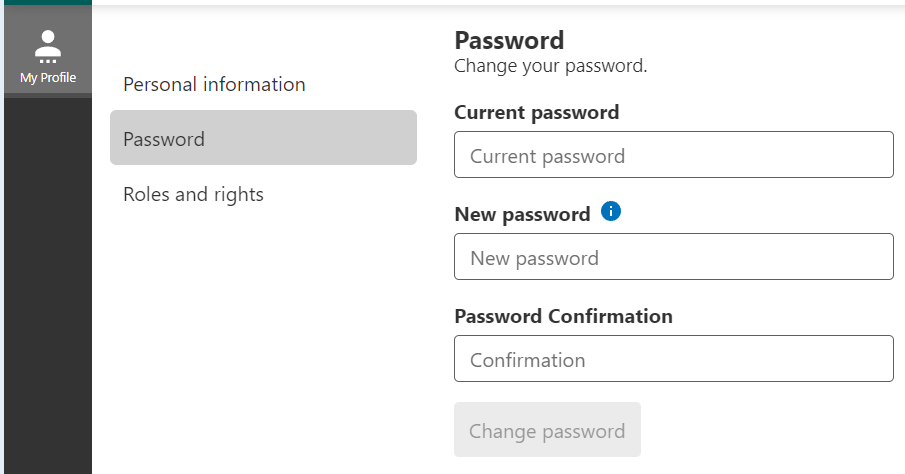Click the empty dark sidebar below My Profile
The width and height of the screenshot is (905, 474).
coord(48,290)
